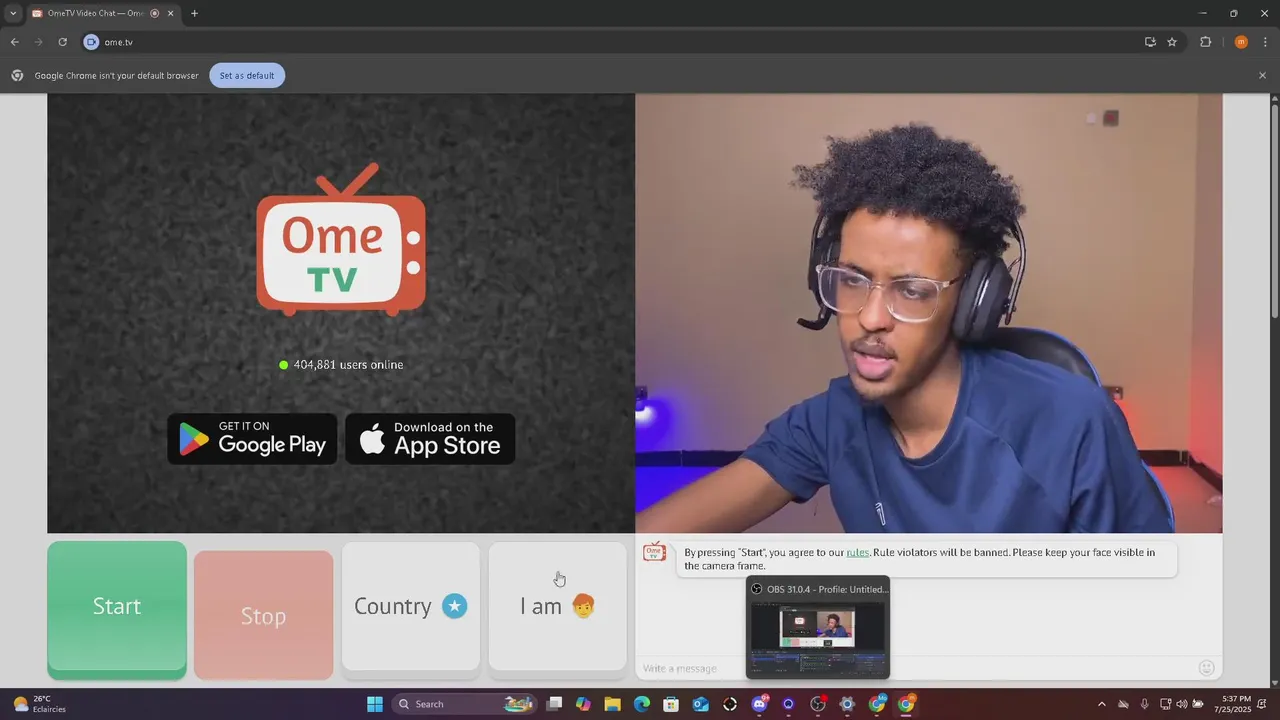
Task: Click Set as default browser button
Action: coord(247,76)
